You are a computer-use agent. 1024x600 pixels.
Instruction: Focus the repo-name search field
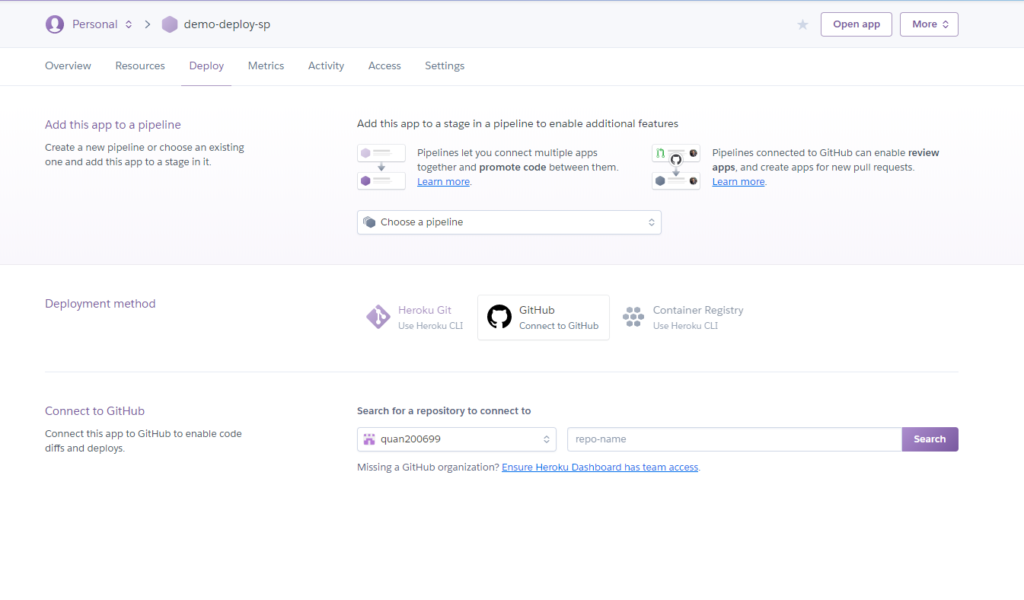click(734, 439)
